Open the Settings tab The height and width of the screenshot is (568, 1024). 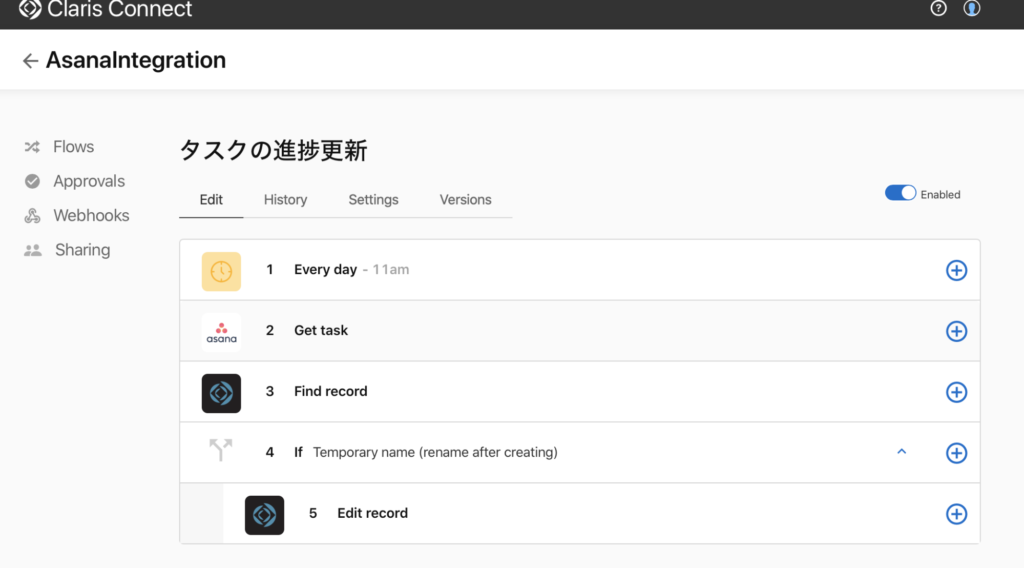[x=373, y=200]
